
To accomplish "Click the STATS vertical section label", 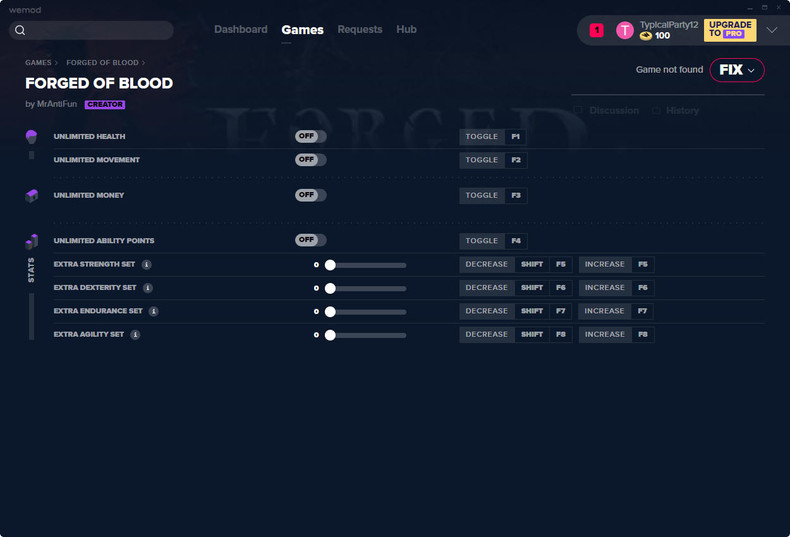I will pyautogui.click(x=31, y=270).
